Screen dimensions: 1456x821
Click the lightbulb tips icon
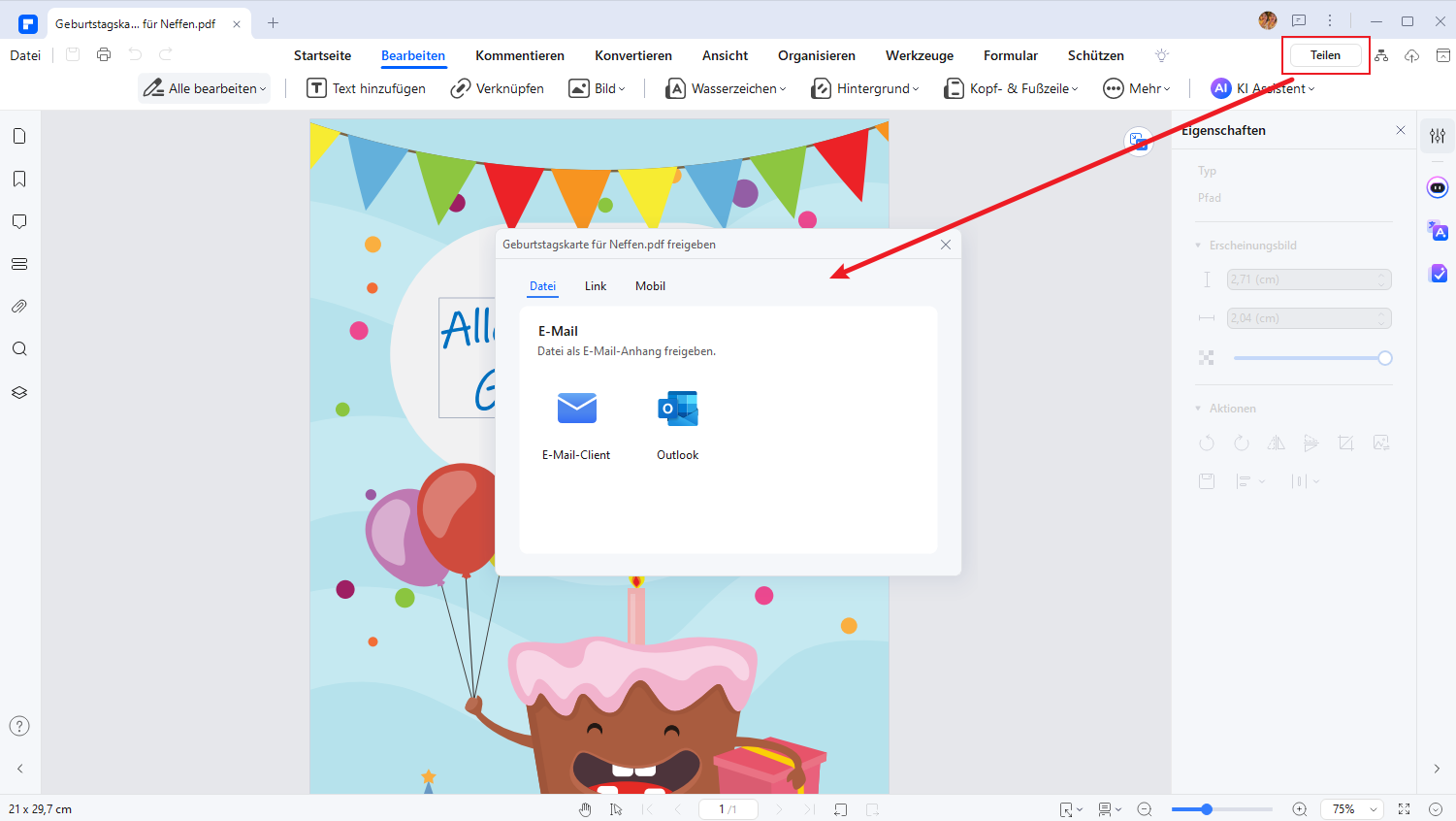tap(1162, 55)
